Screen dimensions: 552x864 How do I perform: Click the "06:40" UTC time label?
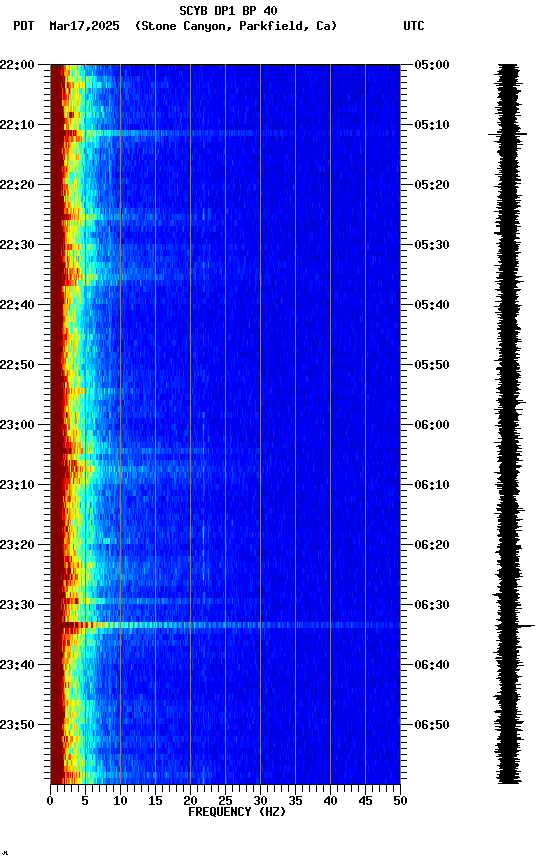[x=432, y=665]
